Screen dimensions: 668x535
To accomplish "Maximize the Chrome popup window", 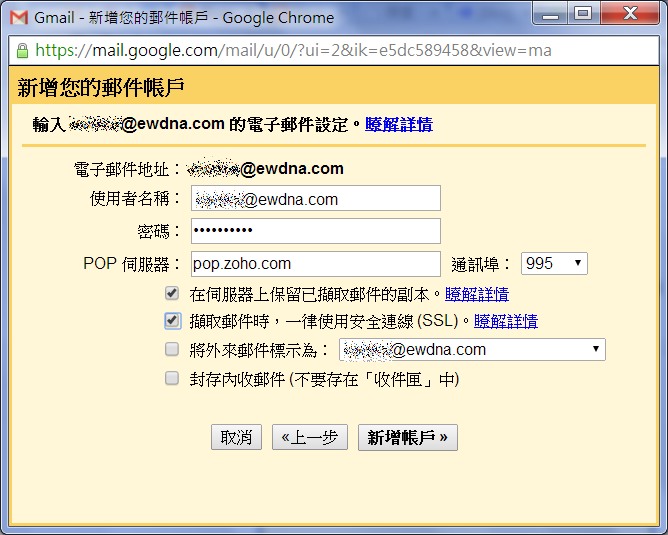I will coord(583,14).
